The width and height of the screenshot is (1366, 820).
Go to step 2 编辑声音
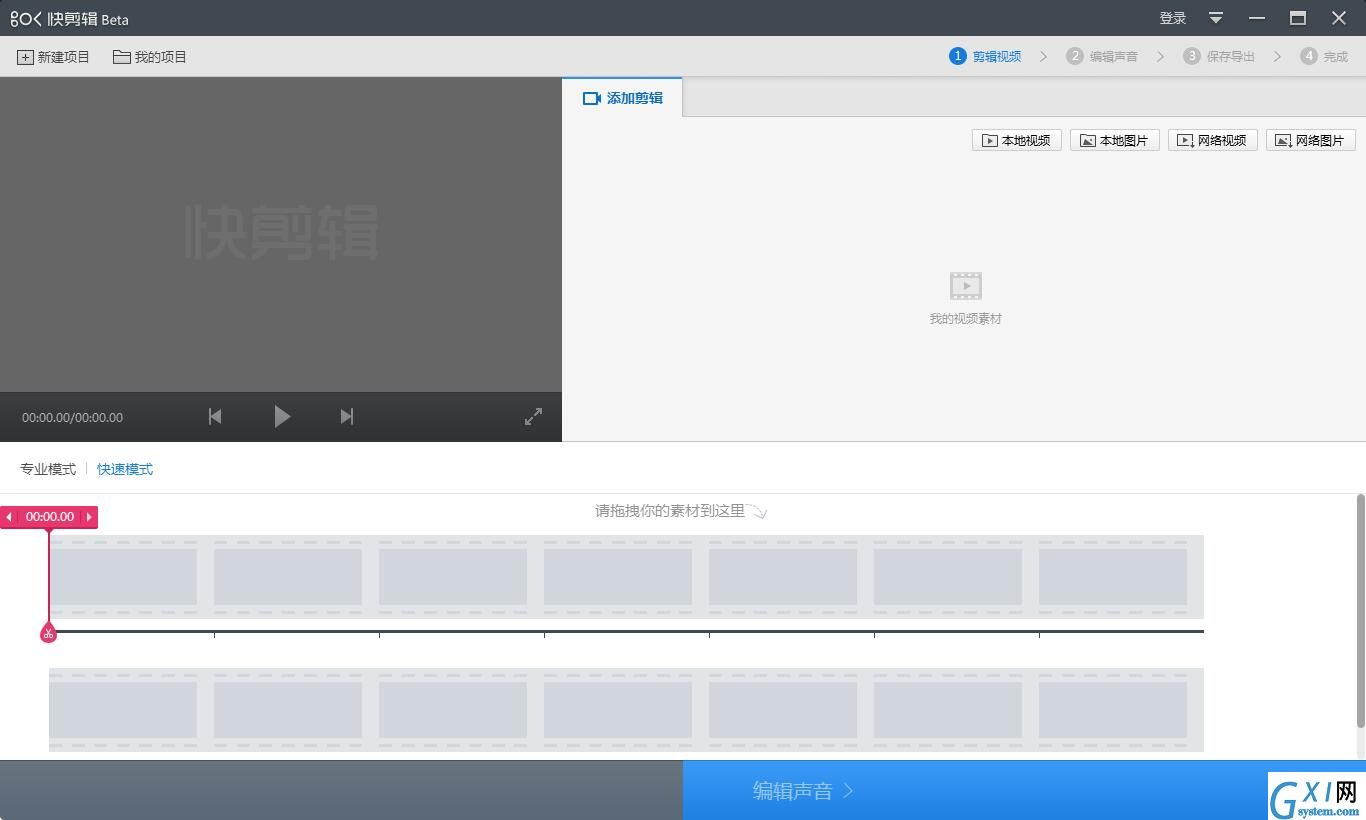click(x=1102, y=56)
